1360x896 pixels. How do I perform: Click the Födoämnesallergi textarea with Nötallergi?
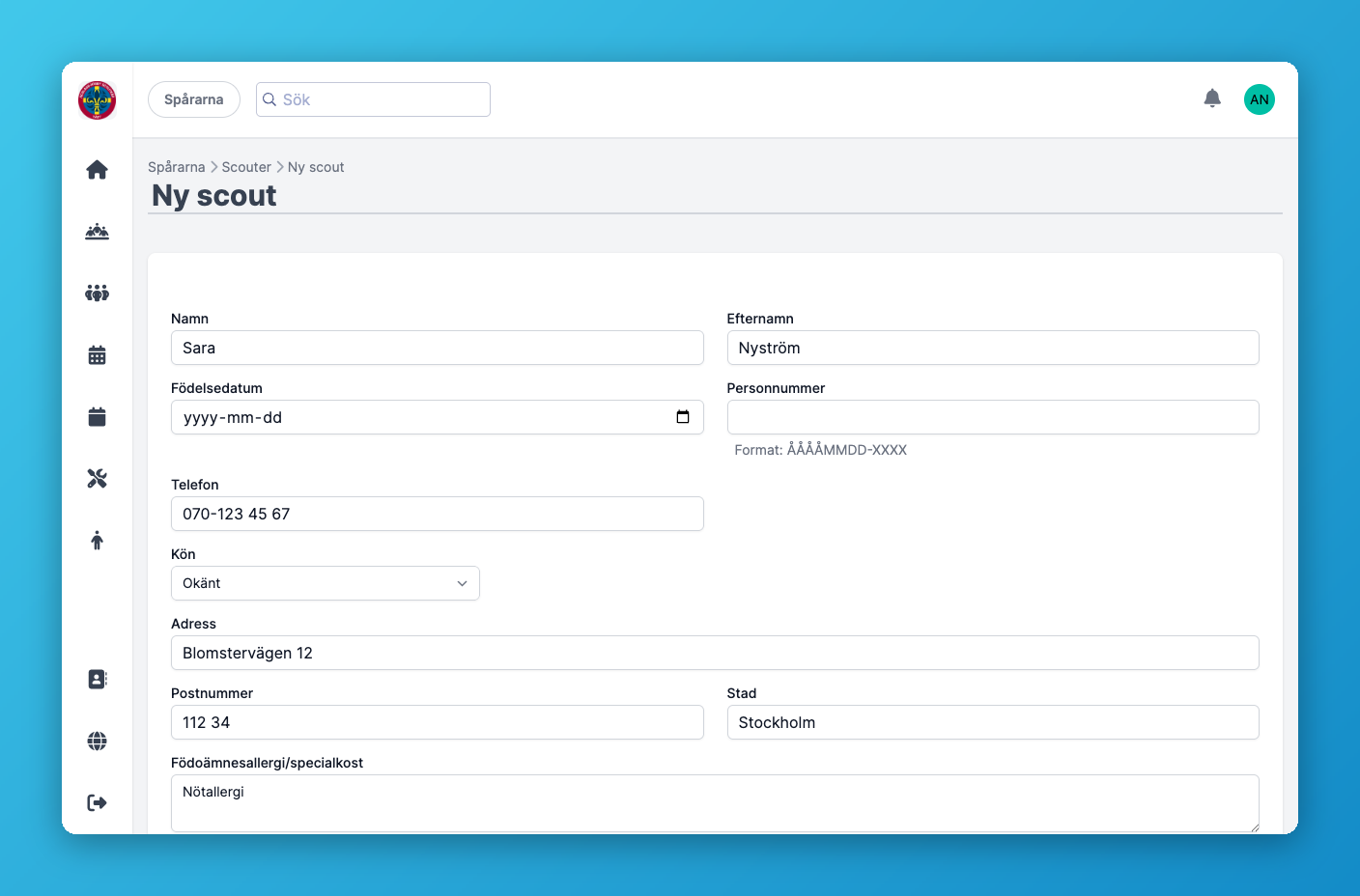pyautogui.click(x=715, y=803)
